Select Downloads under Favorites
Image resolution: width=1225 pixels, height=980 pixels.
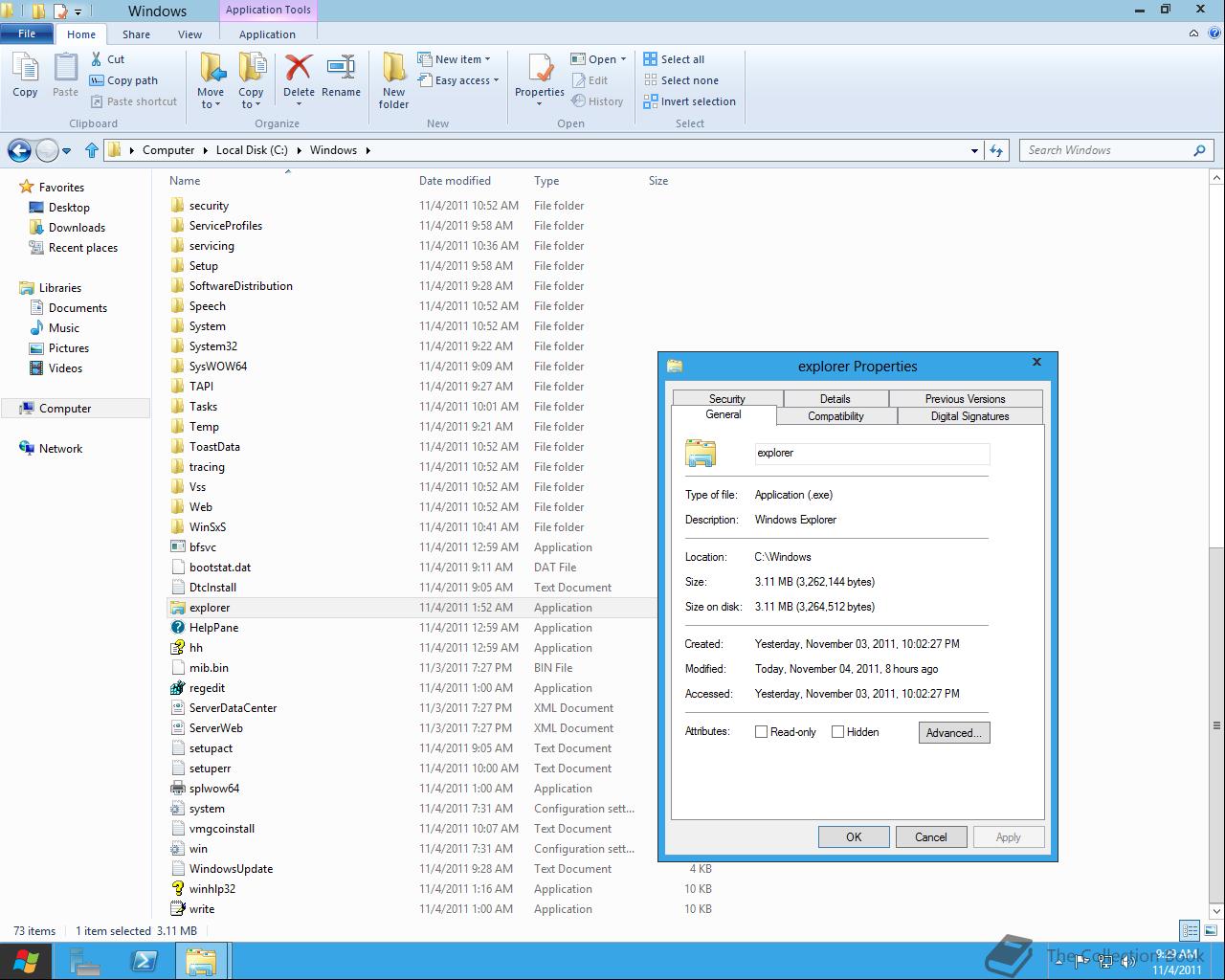tap(77, 228)
